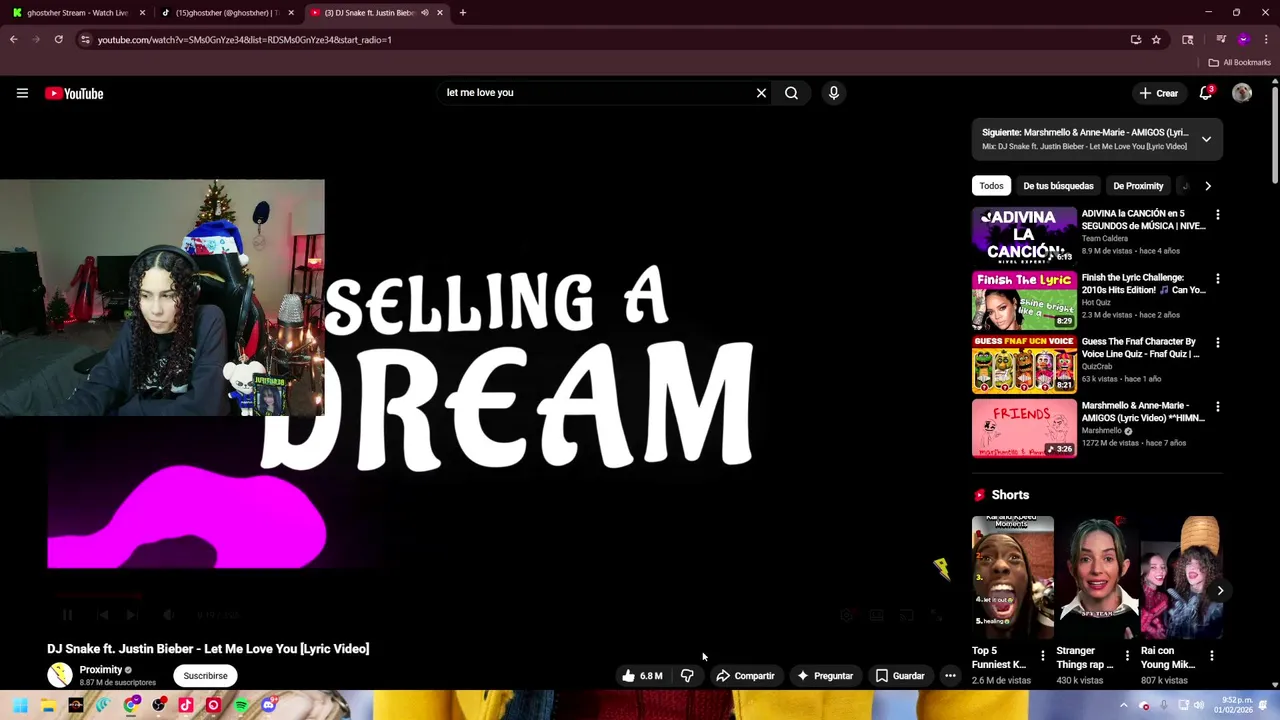Bookmark this page with the star

1156,40
